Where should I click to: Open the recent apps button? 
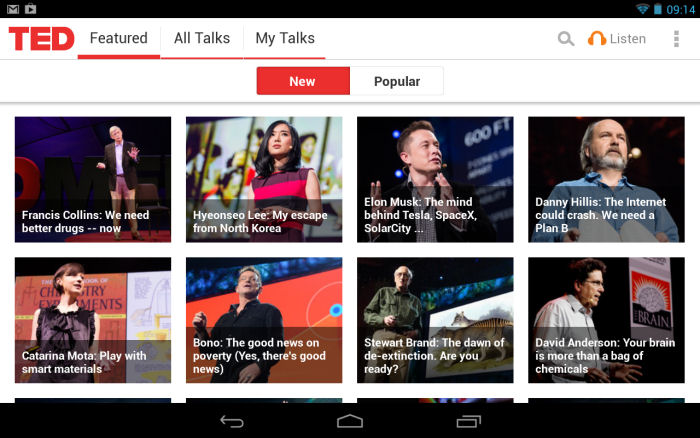[468, 421]
